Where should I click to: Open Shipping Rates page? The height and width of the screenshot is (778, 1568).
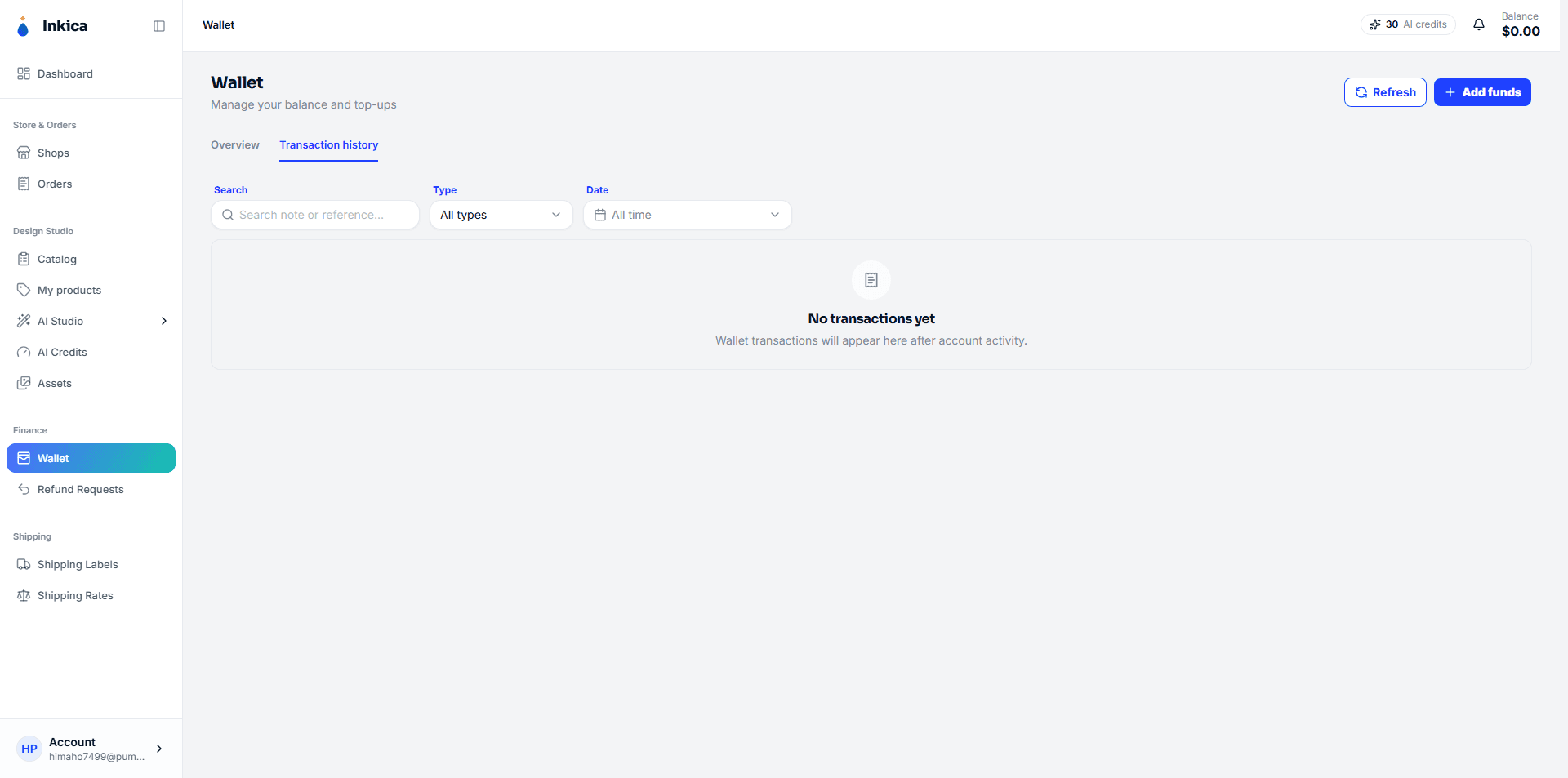(91, 595)
